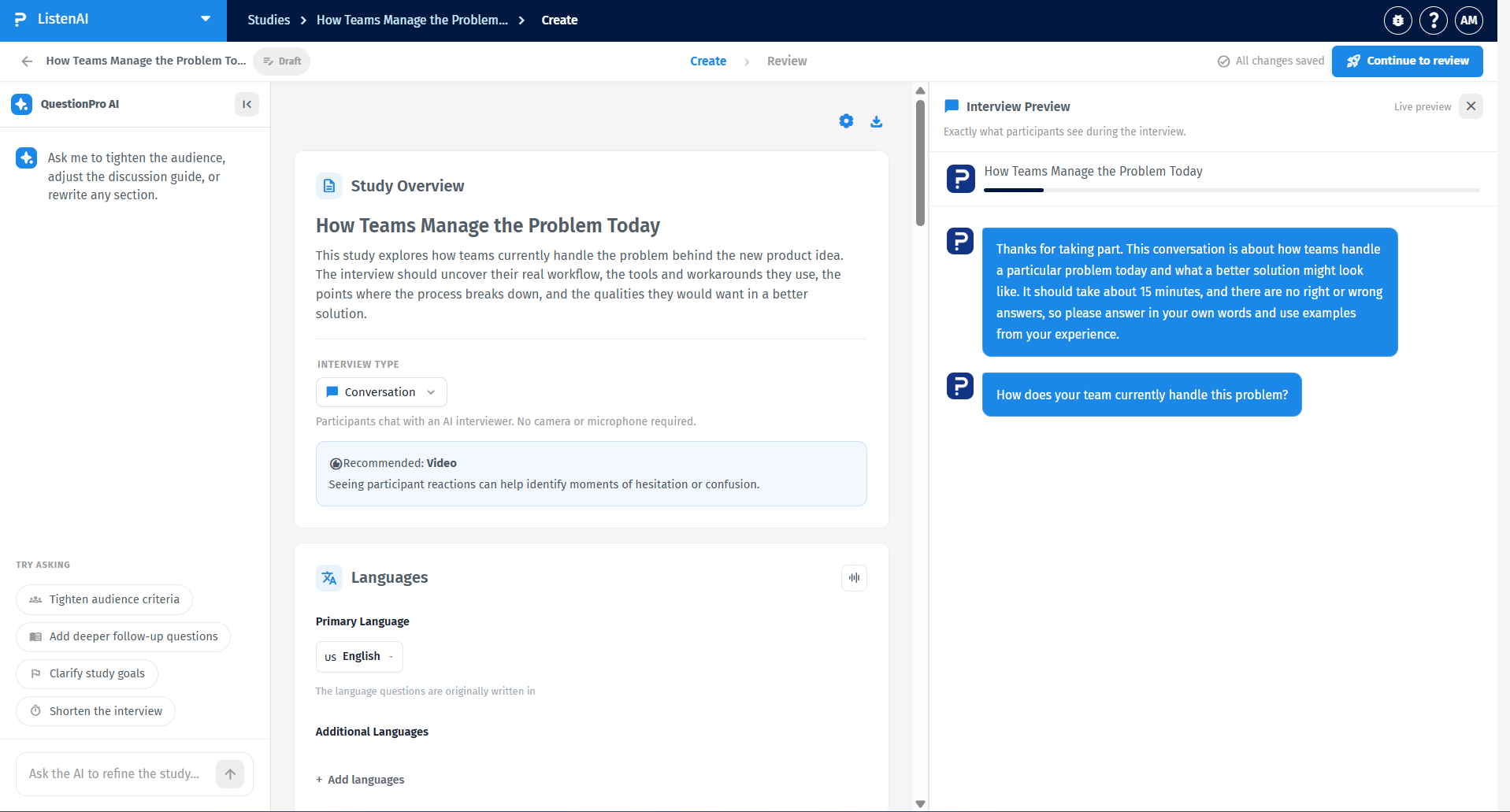The width and height of the screenshot is (1510, 812).
Task: Open the Primary Language English dropdown
Action: [x=359, y=657]
